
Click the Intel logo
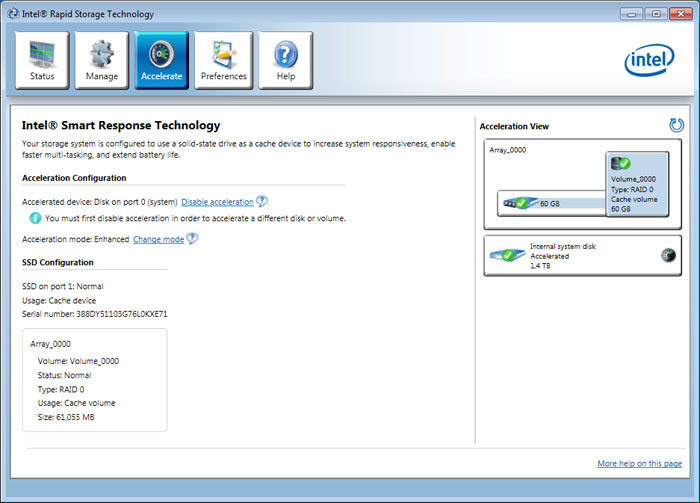coord(649,60)
